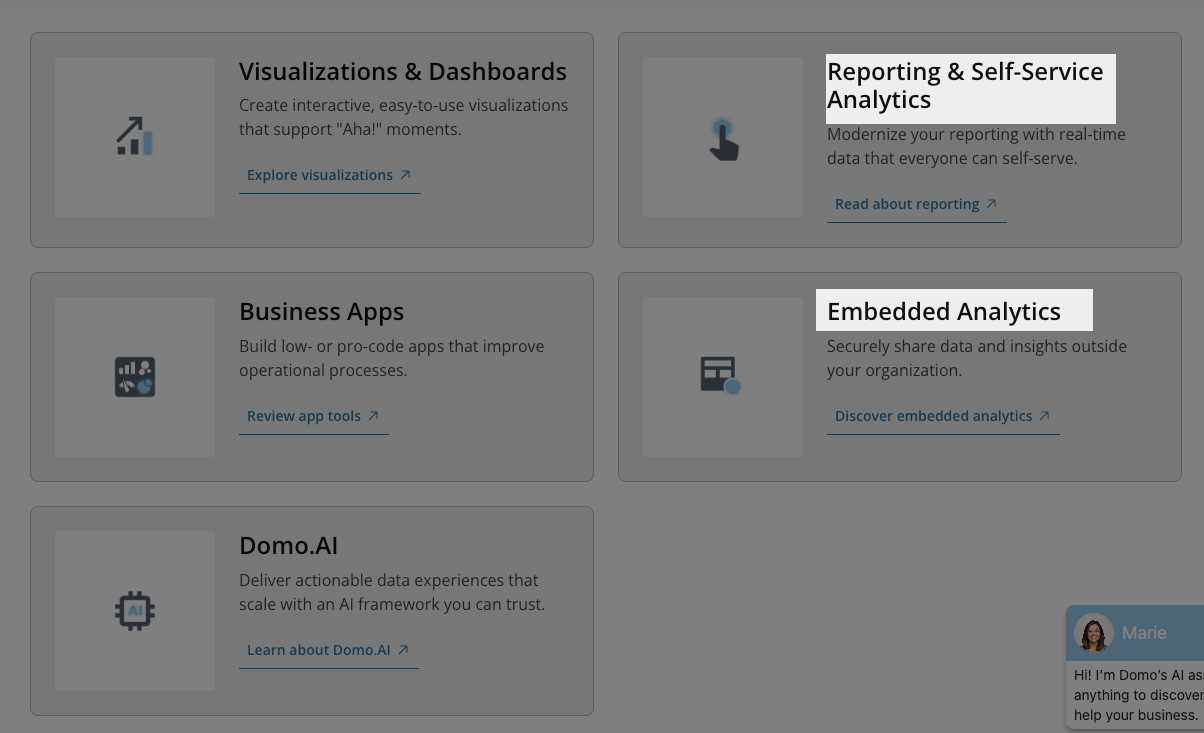Click the arrow beside Explore visualizations
Viewport: 1204px width, 733px height.
pyautogui.click(x=405, y=175)
